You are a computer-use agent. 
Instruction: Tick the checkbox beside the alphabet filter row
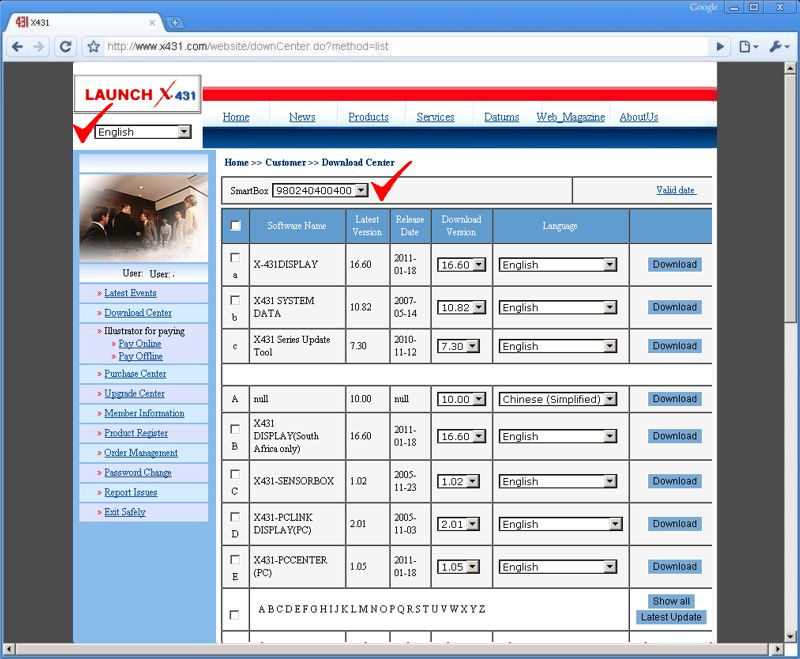[x=234, y=615]
